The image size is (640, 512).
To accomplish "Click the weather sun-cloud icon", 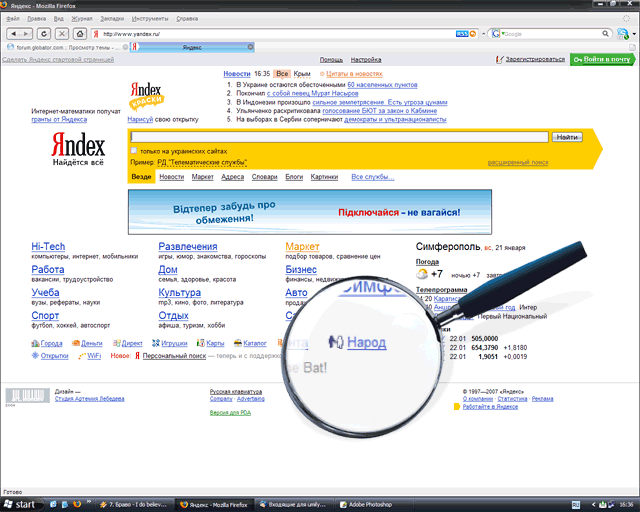I will tap(422, 274).
